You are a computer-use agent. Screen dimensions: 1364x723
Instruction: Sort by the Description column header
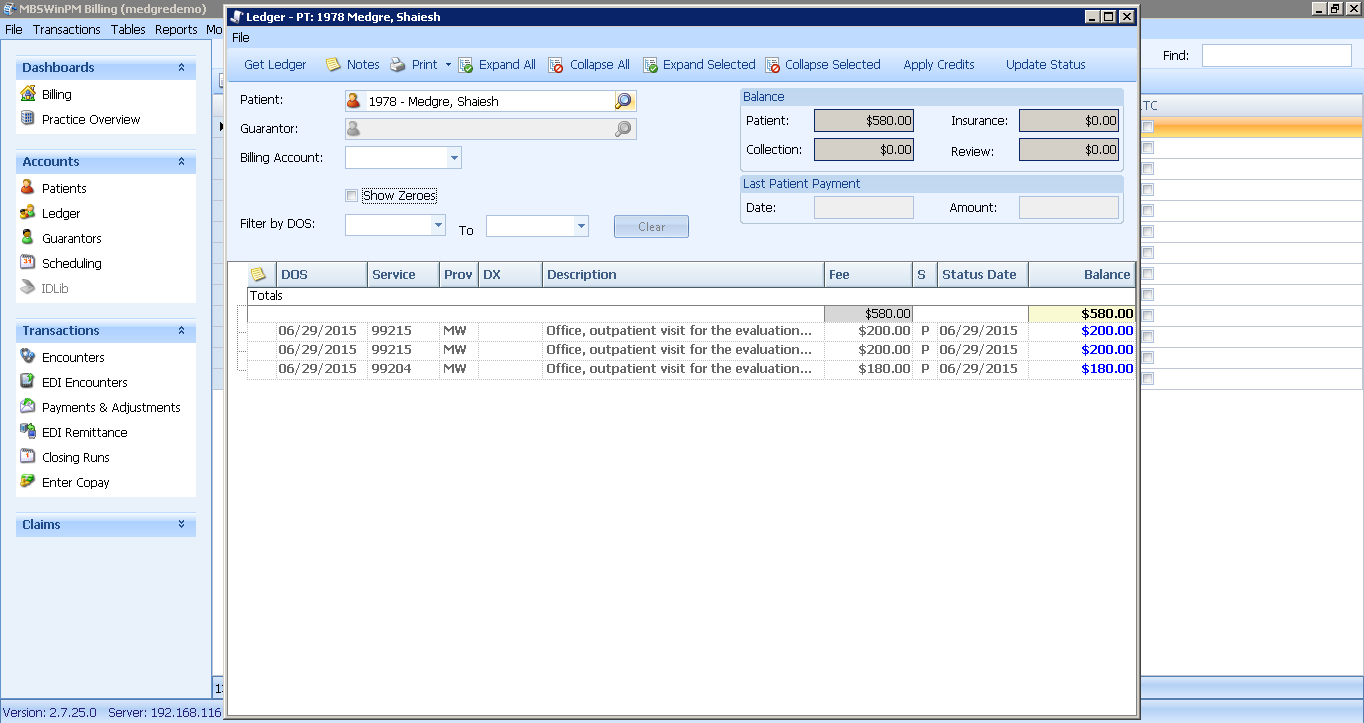683,274
